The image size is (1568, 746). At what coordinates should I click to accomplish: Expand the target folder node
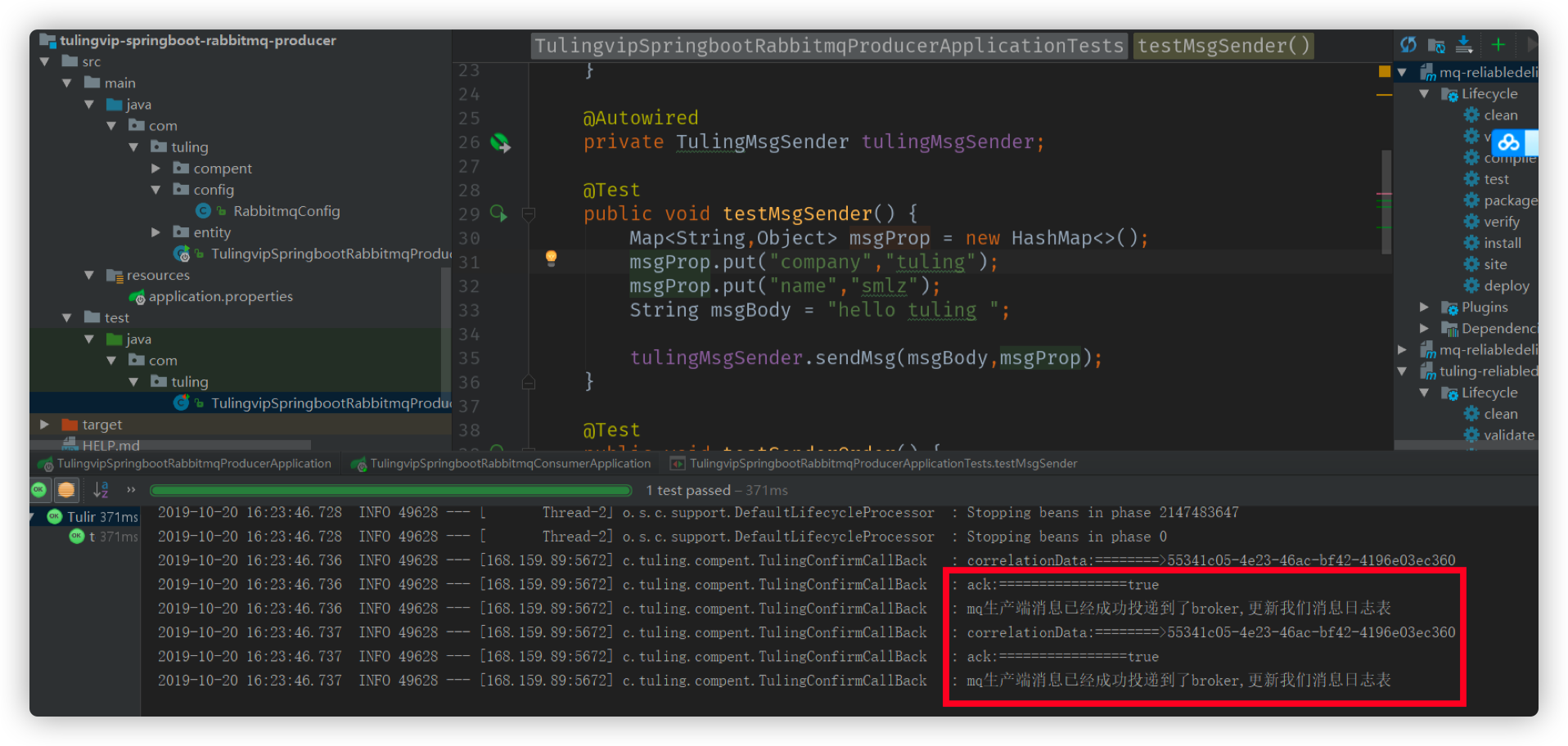pos(45,425)
